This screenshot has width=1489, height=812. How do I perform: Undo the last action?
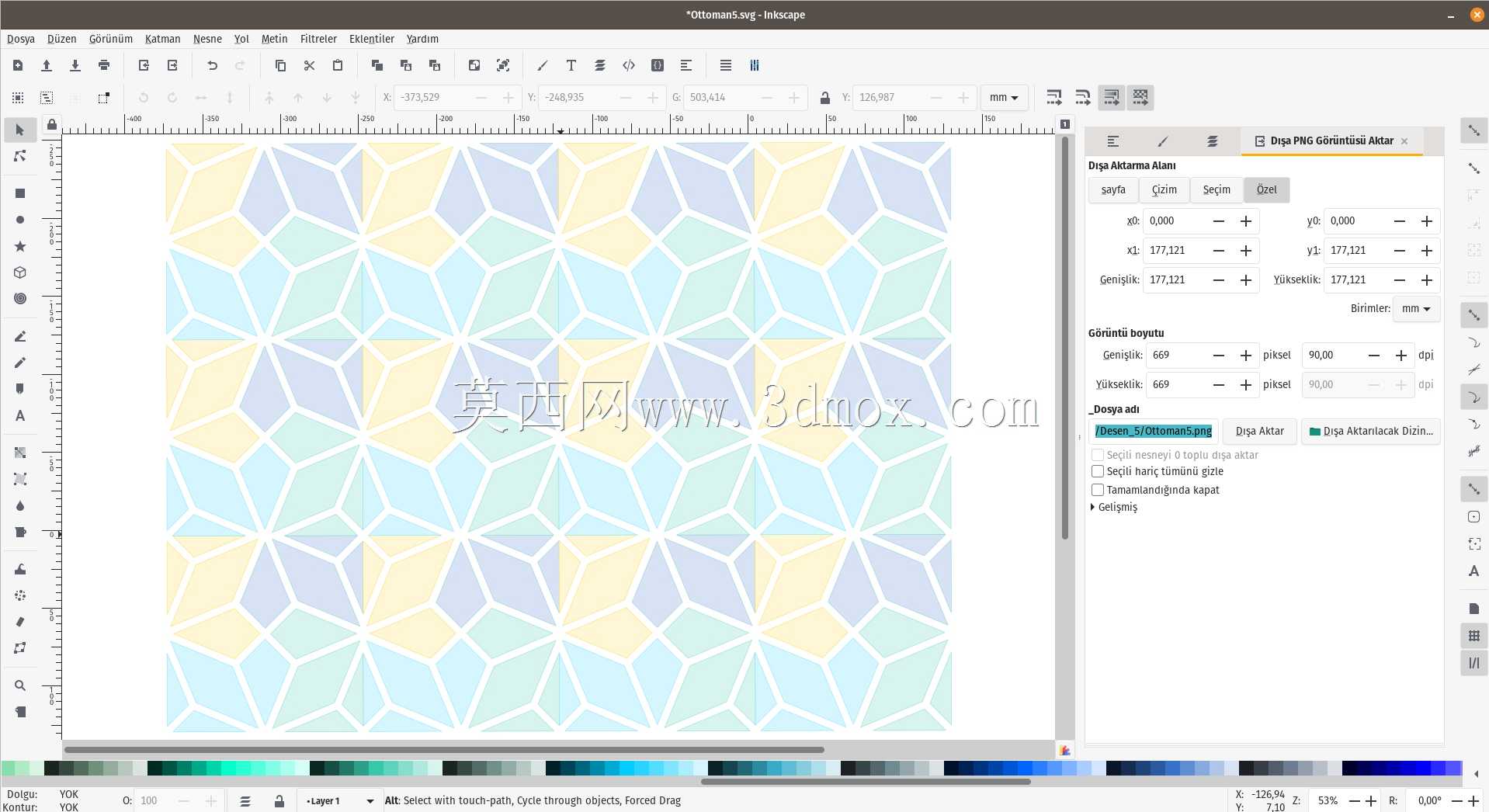[x=212, y=65]
